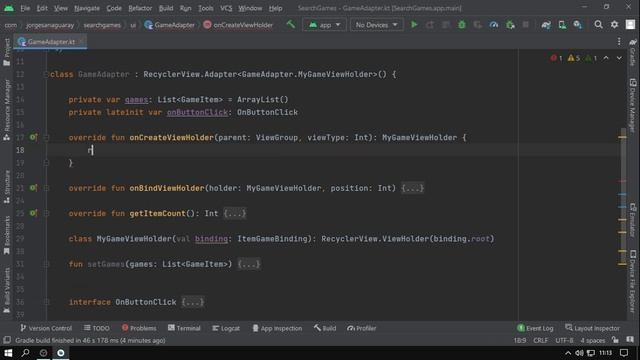Viewport: 640px width, 360px height.
Task: Start debugging with the bug icon
Action: pos(462,25)
